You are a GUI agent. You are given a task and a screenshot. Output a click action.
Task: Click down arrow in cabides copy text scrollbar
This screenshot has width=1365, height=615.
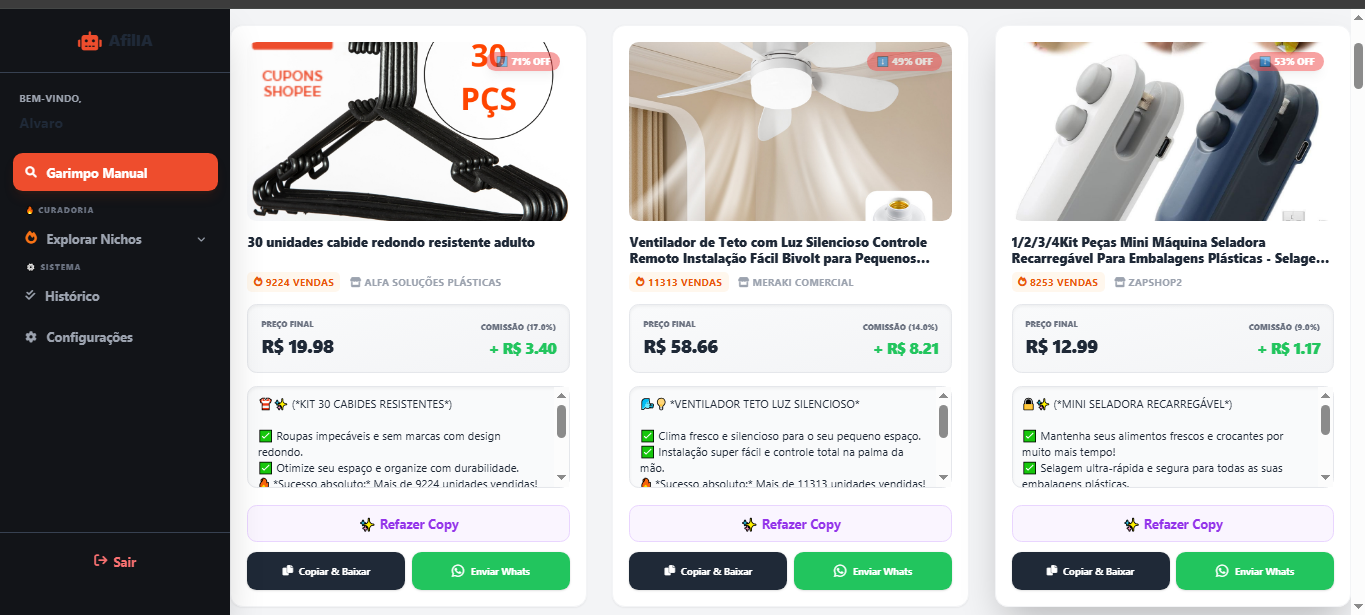click(x=561, y=478)
